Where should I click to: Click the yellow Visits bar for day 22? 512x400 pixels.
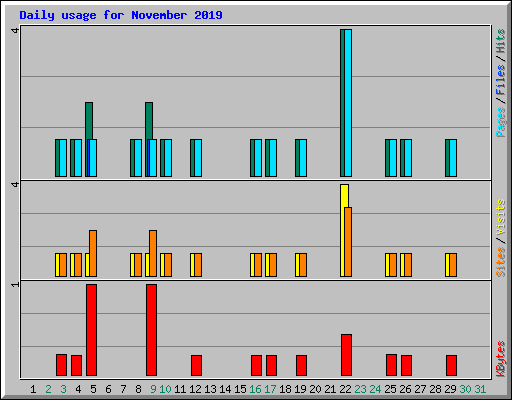click(x=343, y=230)
